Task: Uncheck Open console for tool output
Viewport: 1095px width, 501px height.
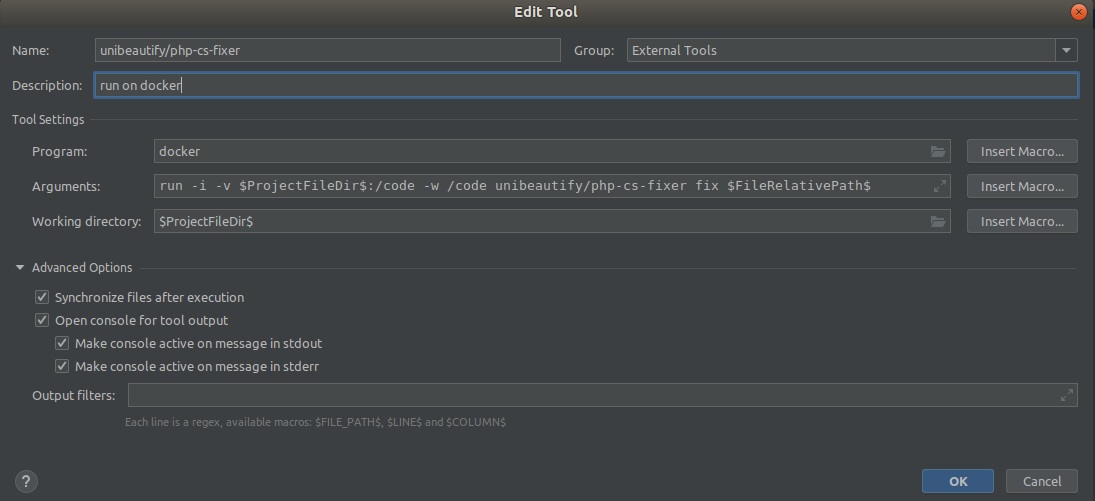Action: pyautogui.click(x=42, y=321)
